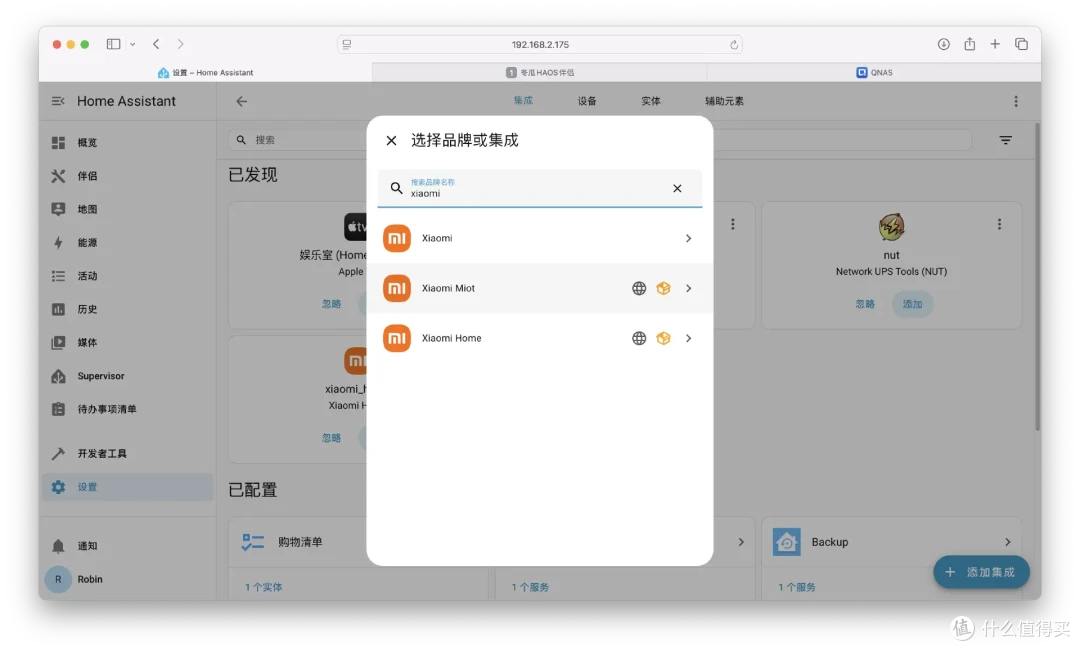Click the magnifier icon in dialog search
Image resolution: width=1080 pixels, height=651 pixels.
pyautogui.click(x=396, y=188)
